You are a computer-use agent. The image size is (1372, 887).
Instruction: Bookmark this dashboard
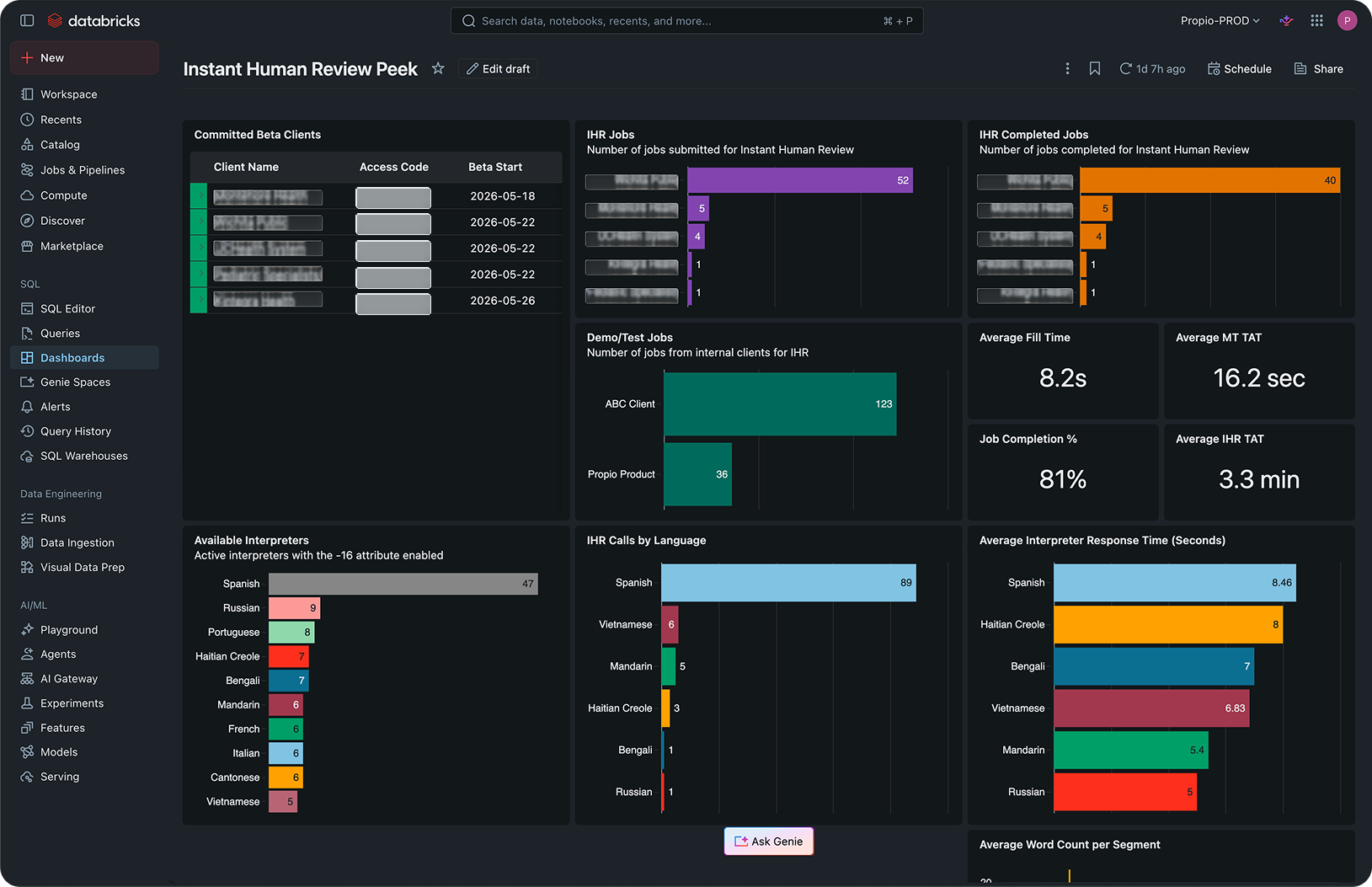click(x=1095, y=68)
